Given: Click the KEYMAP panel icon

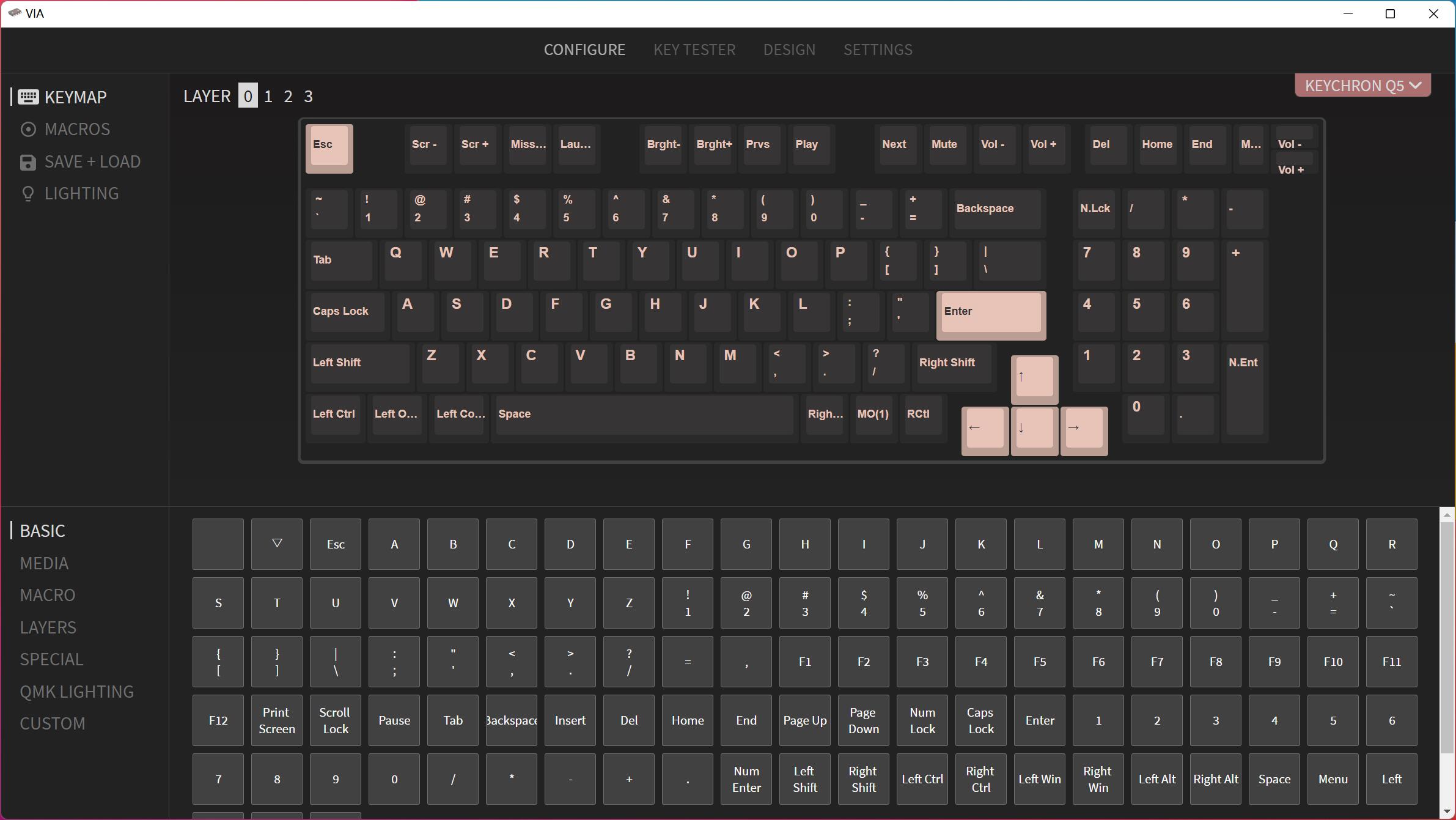Looking at the screenshot, I should point(28,97).
